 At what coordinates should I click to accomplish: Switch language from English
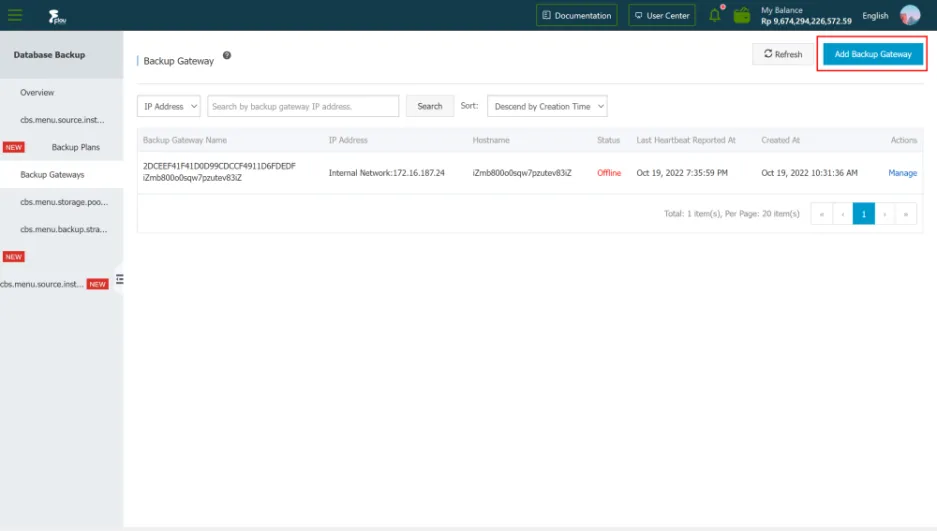(875, 16)
